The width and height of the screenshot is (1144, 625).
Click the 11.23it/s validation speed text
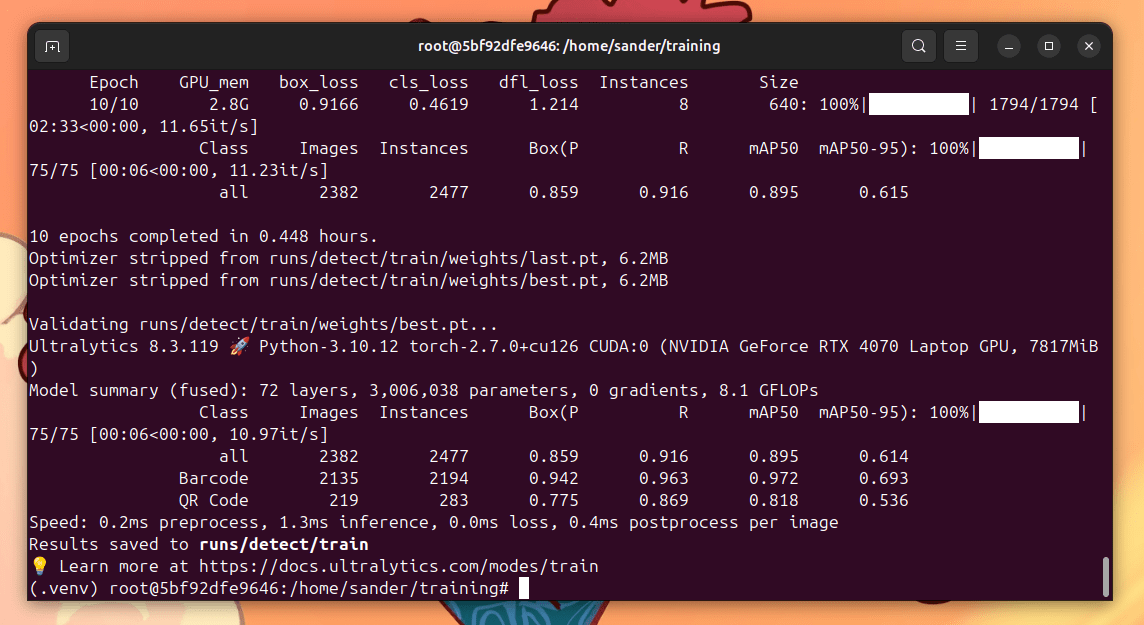pos(274,171)
